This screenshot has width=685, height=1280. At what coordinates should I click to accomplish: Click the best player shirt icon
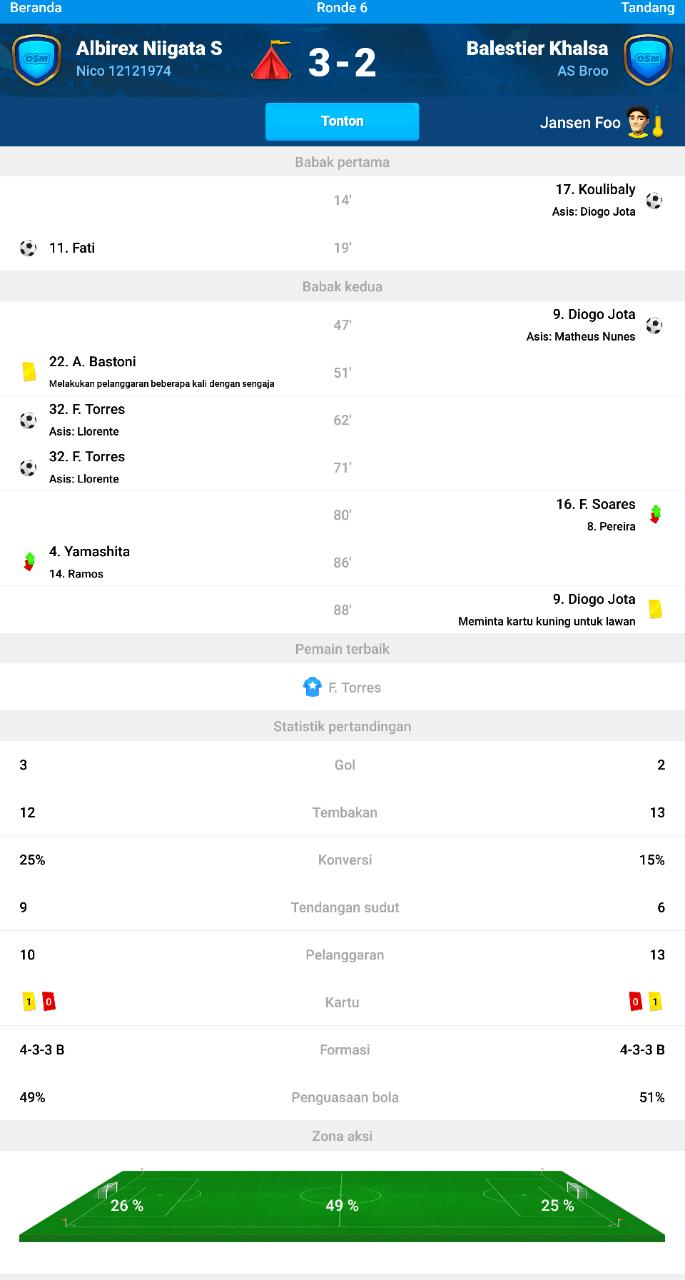coord(312,687)
